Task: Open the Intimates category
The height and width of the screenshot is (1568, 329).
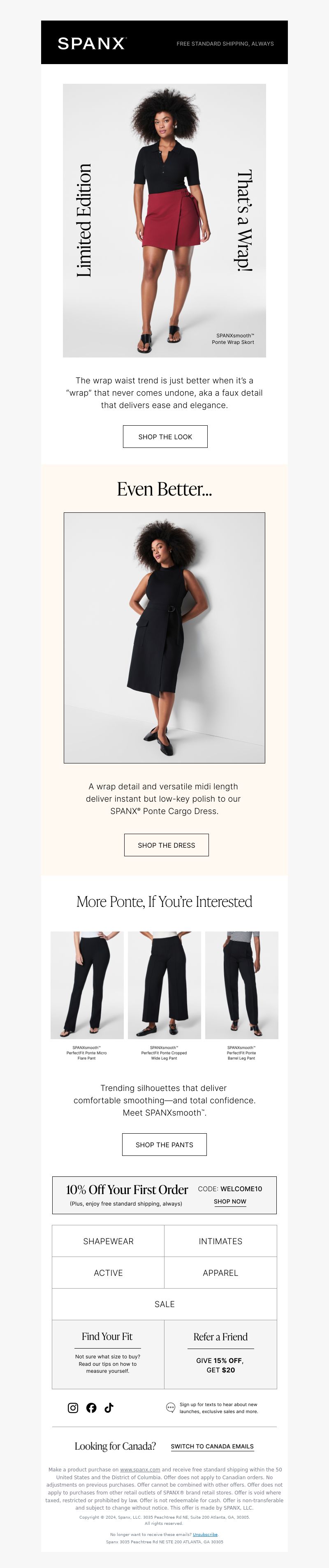Action: [x=220, y=1241]
